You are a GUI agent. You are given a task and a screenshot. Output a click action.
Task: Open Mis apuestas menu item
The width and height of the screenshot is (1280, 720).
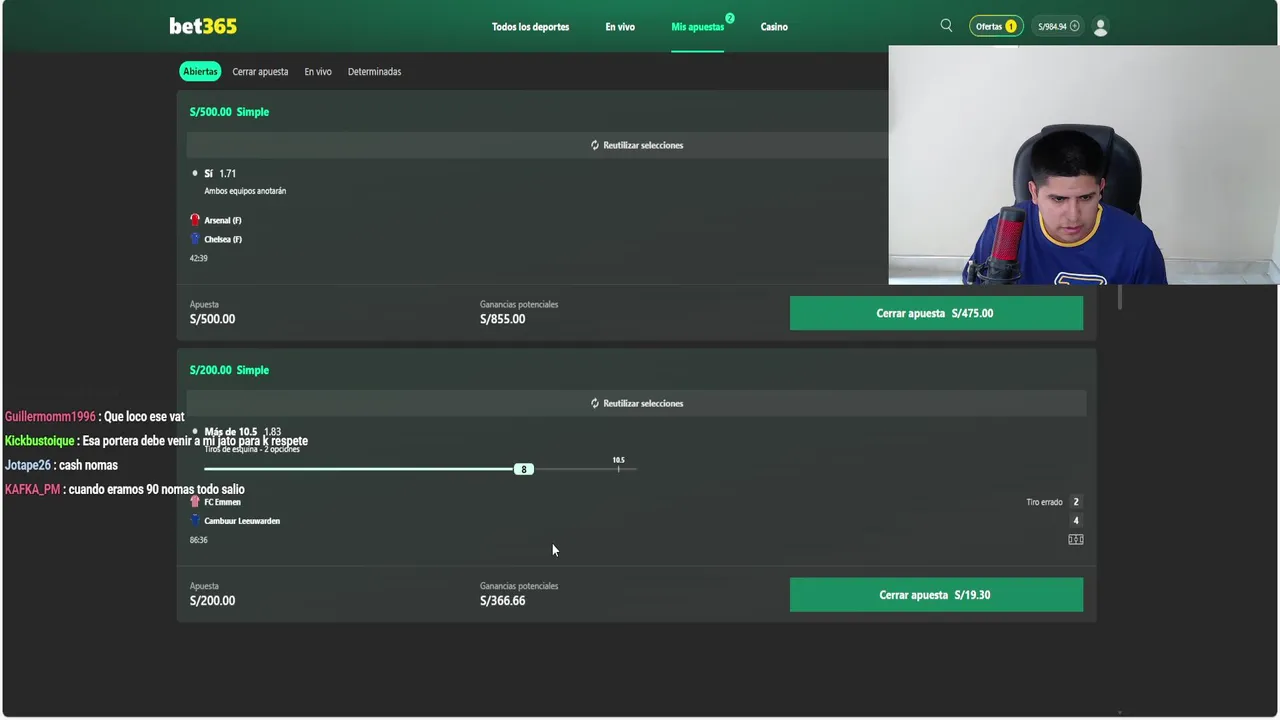698,27
